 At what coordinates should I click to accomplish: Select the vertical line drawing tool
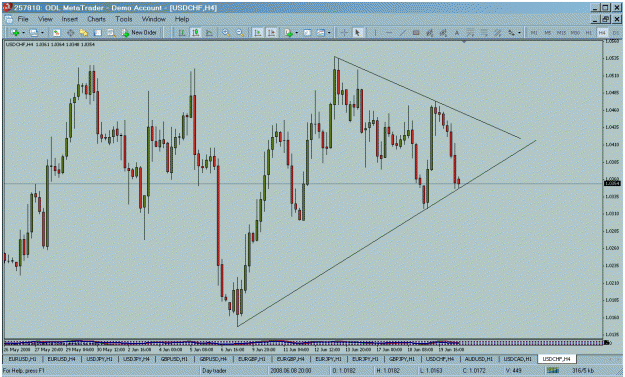tap(375, 33)
